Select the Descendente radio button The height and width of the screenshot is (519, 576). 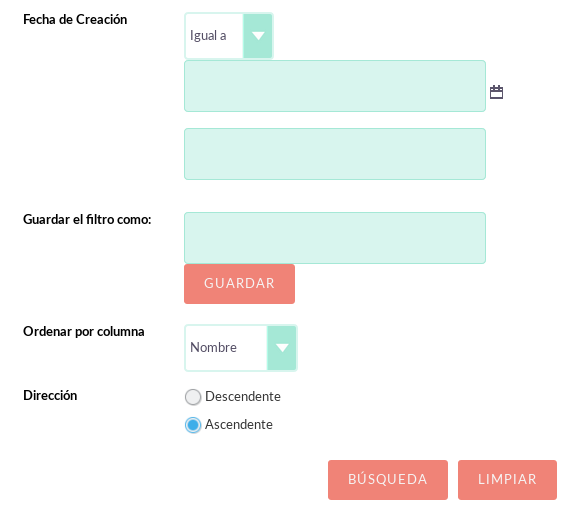pyautogui.click(x=193, y=397)
